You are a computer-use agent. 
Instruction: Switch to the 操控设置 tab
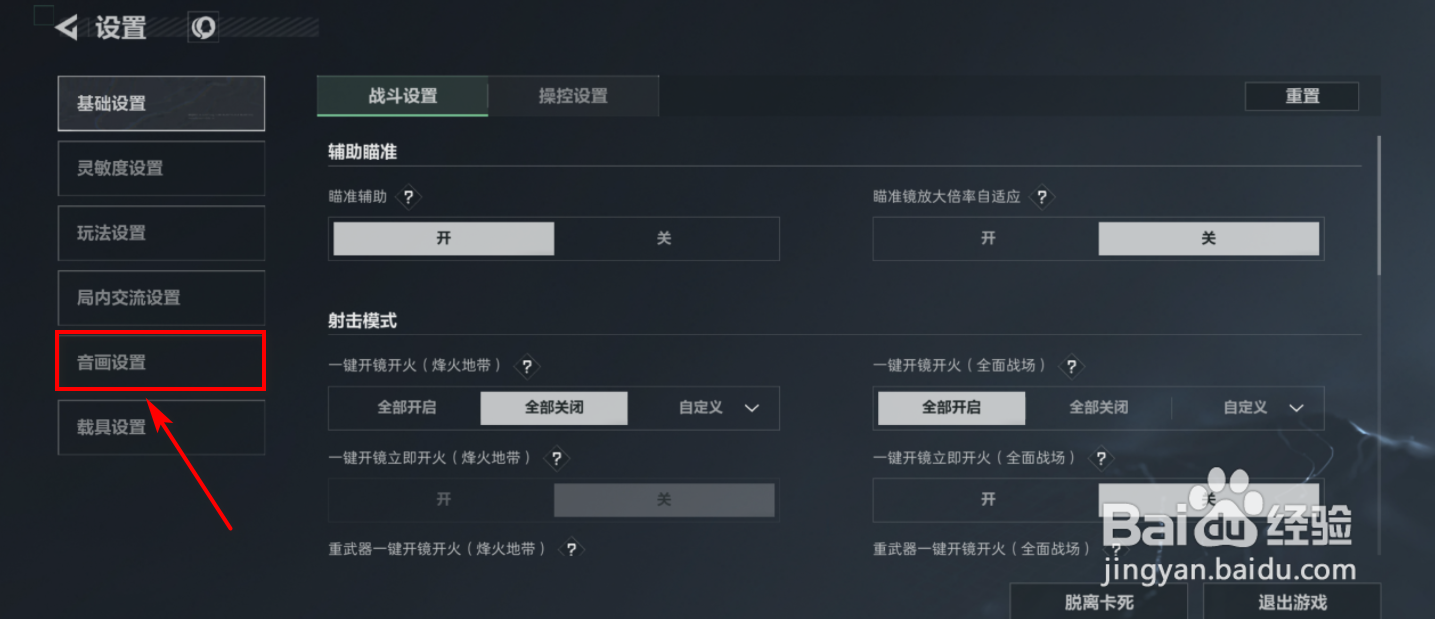tap(573, 96)
